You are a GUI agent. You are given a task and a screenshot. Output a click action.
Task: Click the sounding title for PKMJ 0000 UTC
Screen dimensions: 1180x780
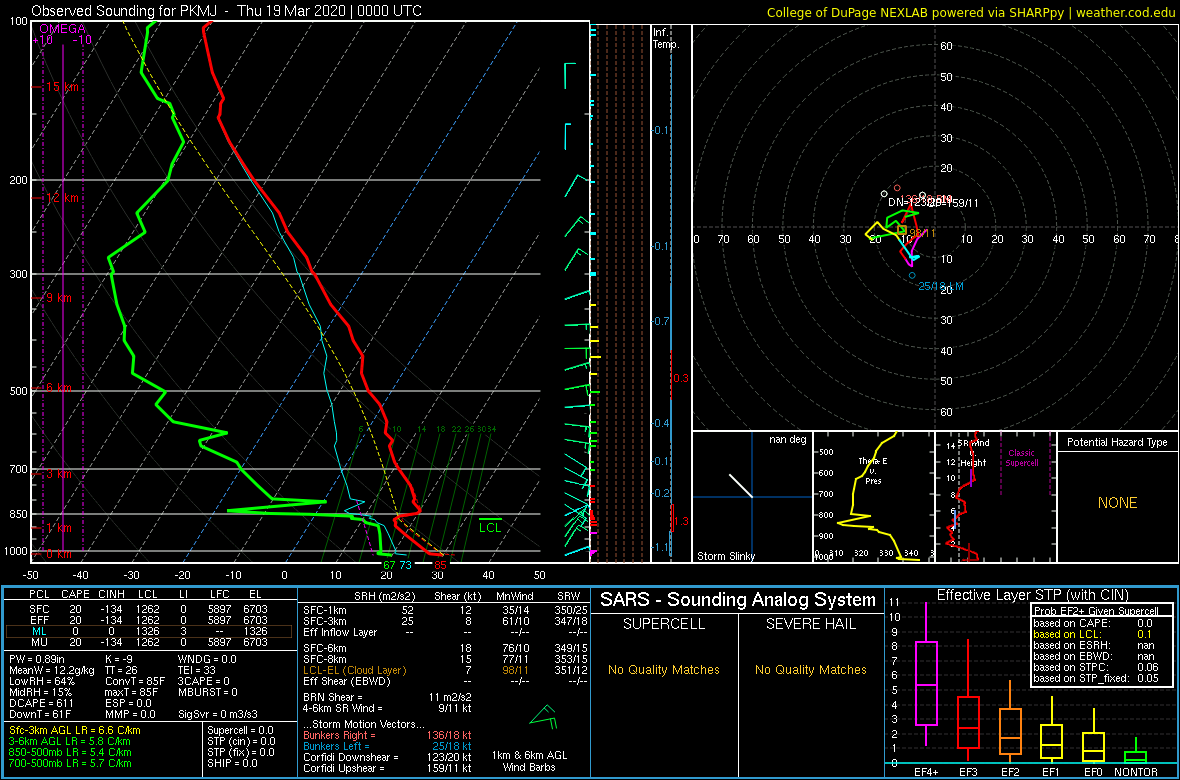coord(227,11)
